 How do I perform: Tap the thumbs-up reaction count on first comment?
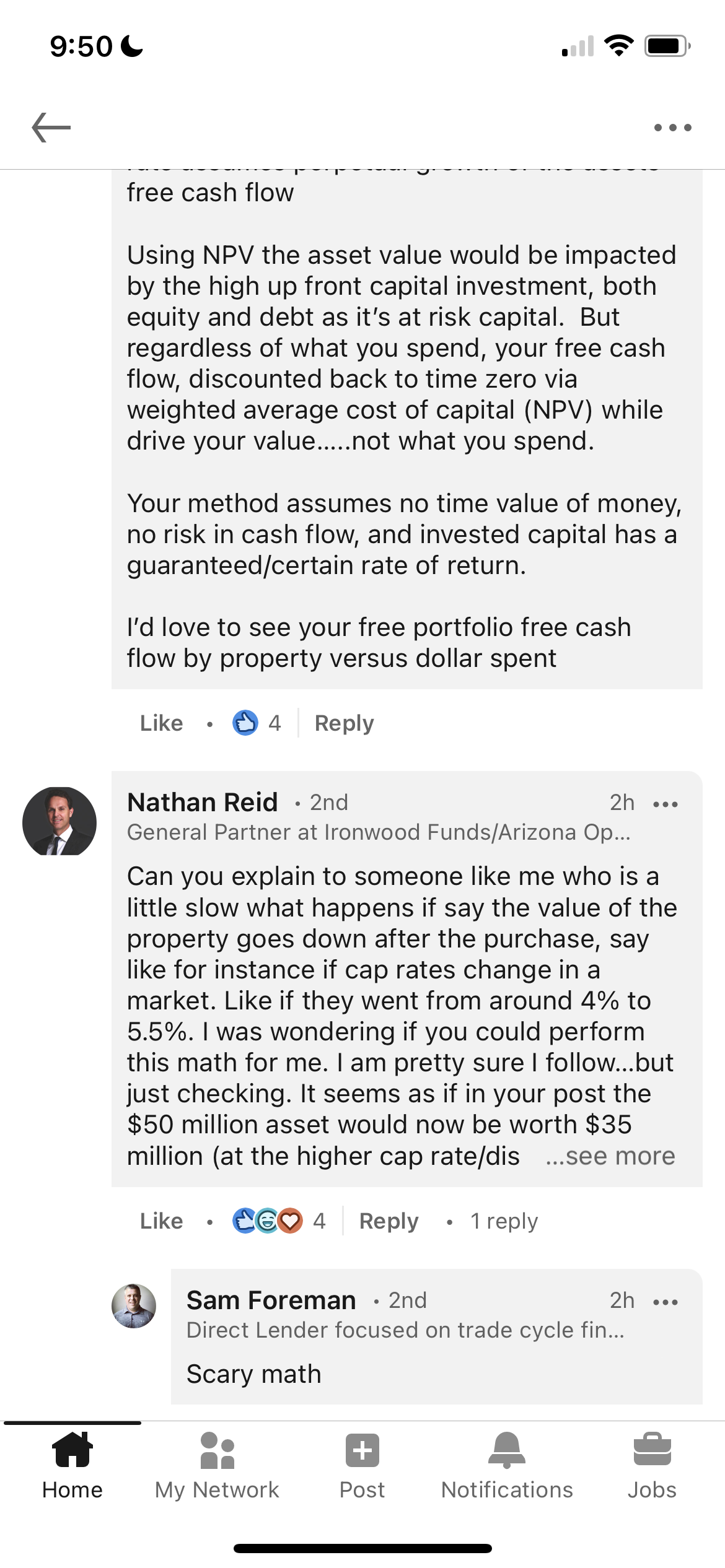(x=257, y=723)
